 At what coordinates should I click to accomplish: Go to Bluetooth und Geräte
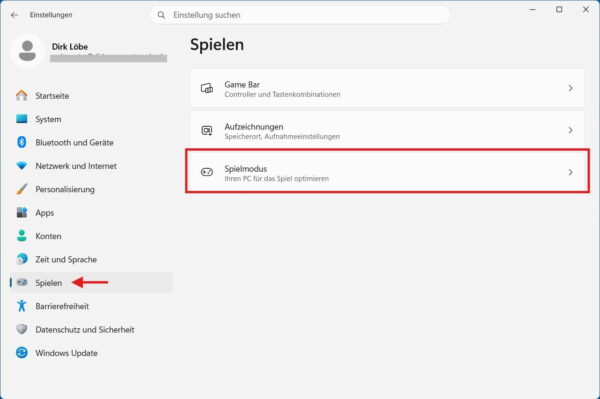[x=91, y=142]
